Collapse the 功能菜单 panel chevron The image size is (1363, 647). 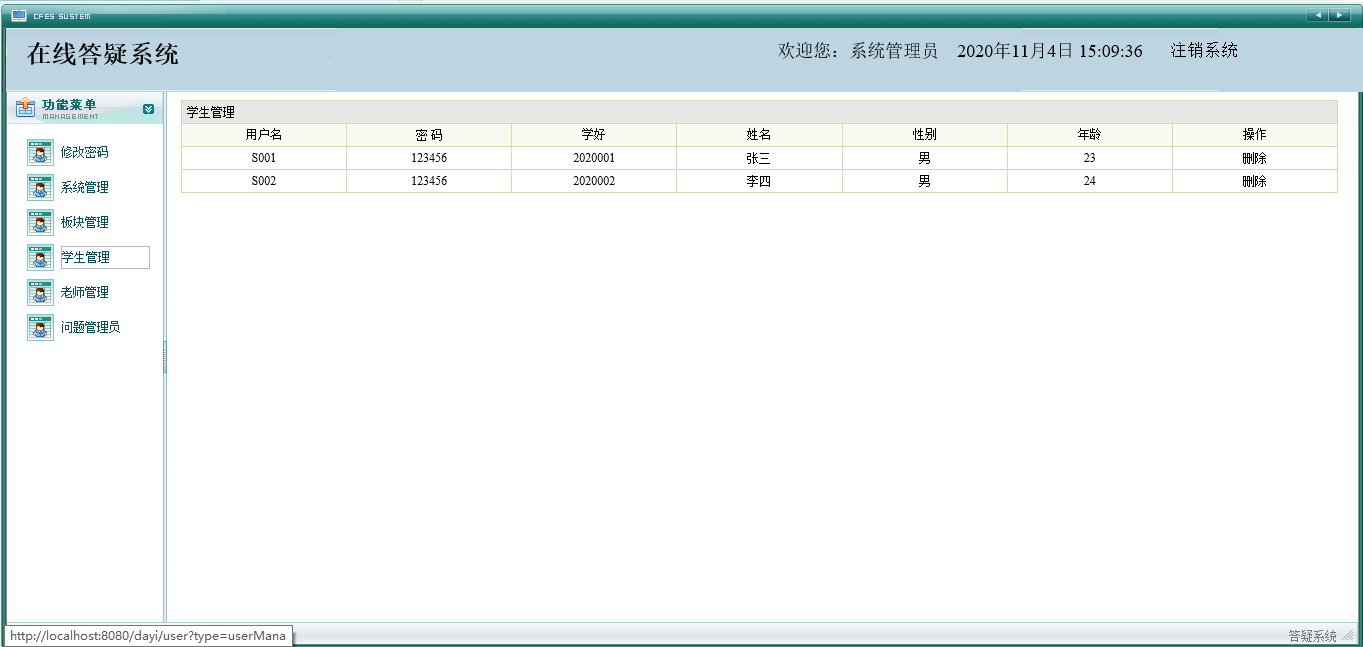pyautogui.click(x=149, y=109)
